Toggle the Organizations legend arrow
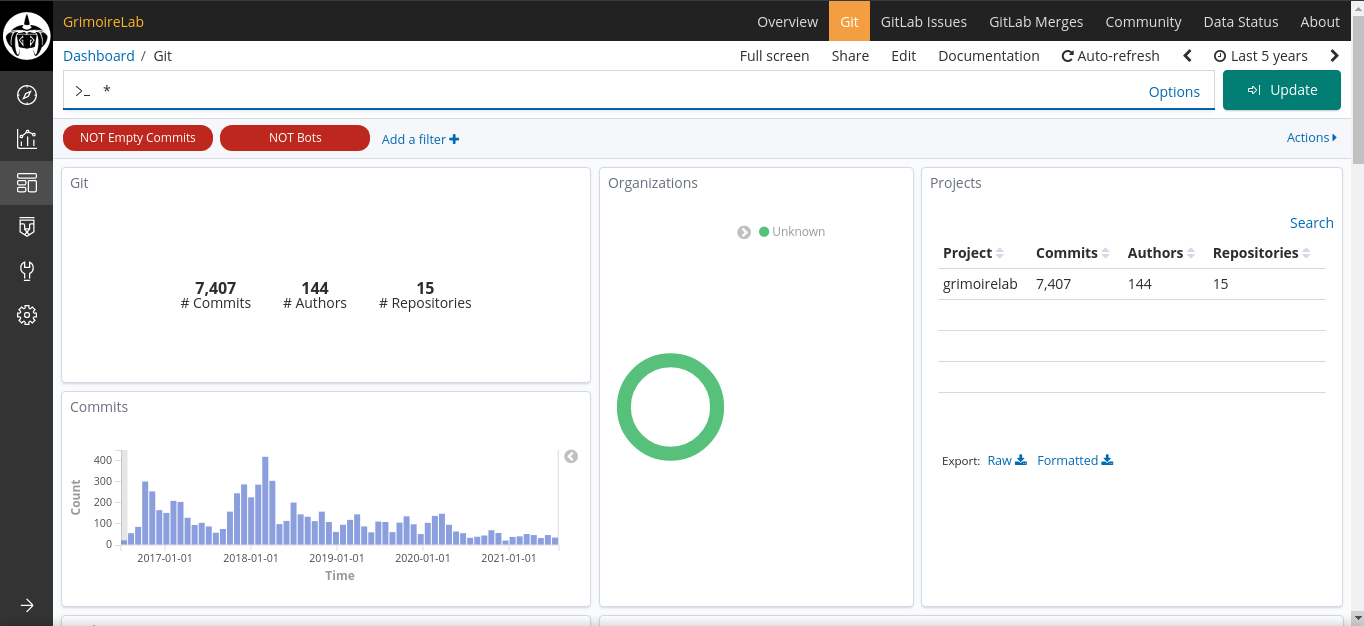This screenshot has height=626, width=1364. tap(744, 232)
